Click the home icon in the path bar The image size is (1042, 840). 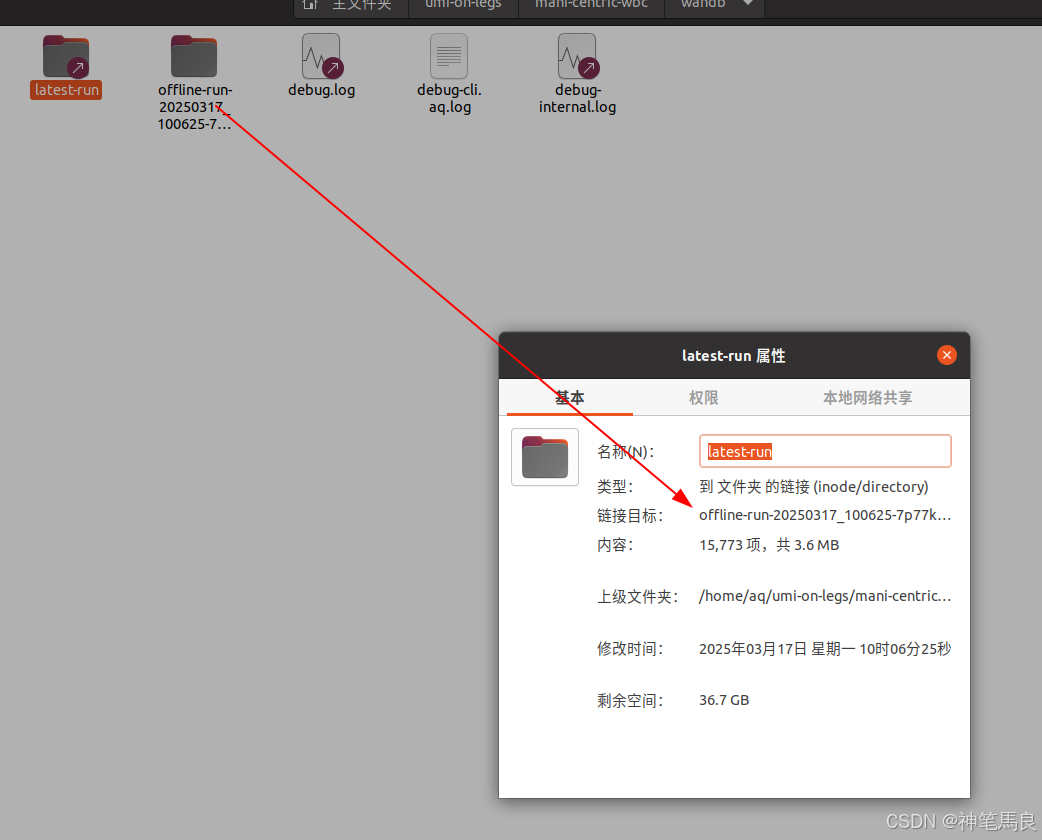(x=310, y=5)
